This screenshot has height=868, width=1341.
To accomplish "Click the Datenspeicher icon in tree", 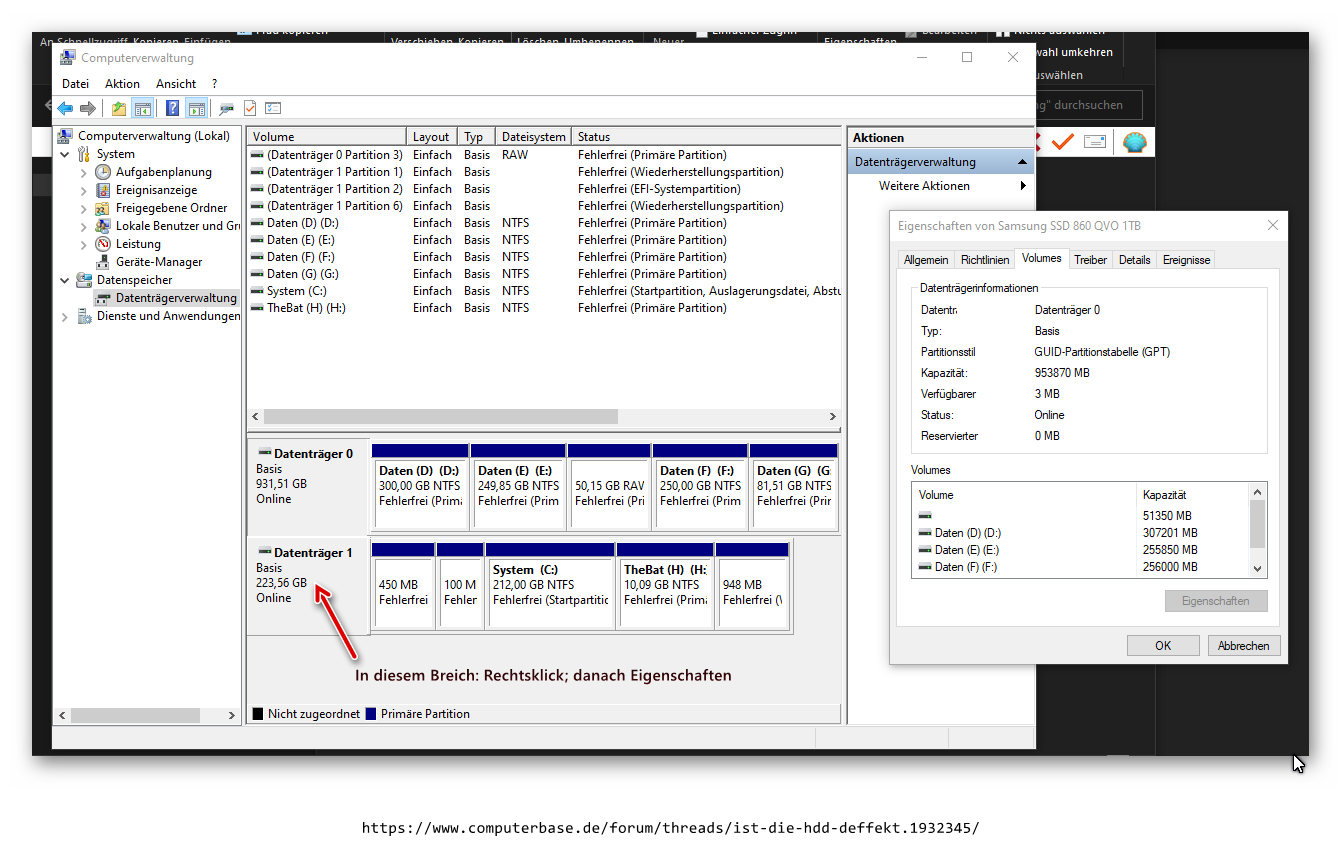I will point(84,280).
